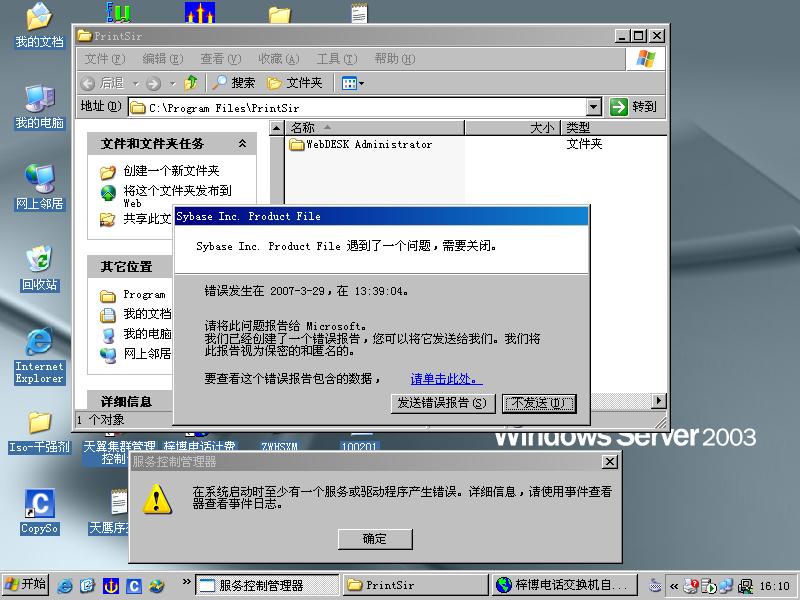Switch to 服务控制管理器 taskbar button
The image size is (800, 600).
267,585
